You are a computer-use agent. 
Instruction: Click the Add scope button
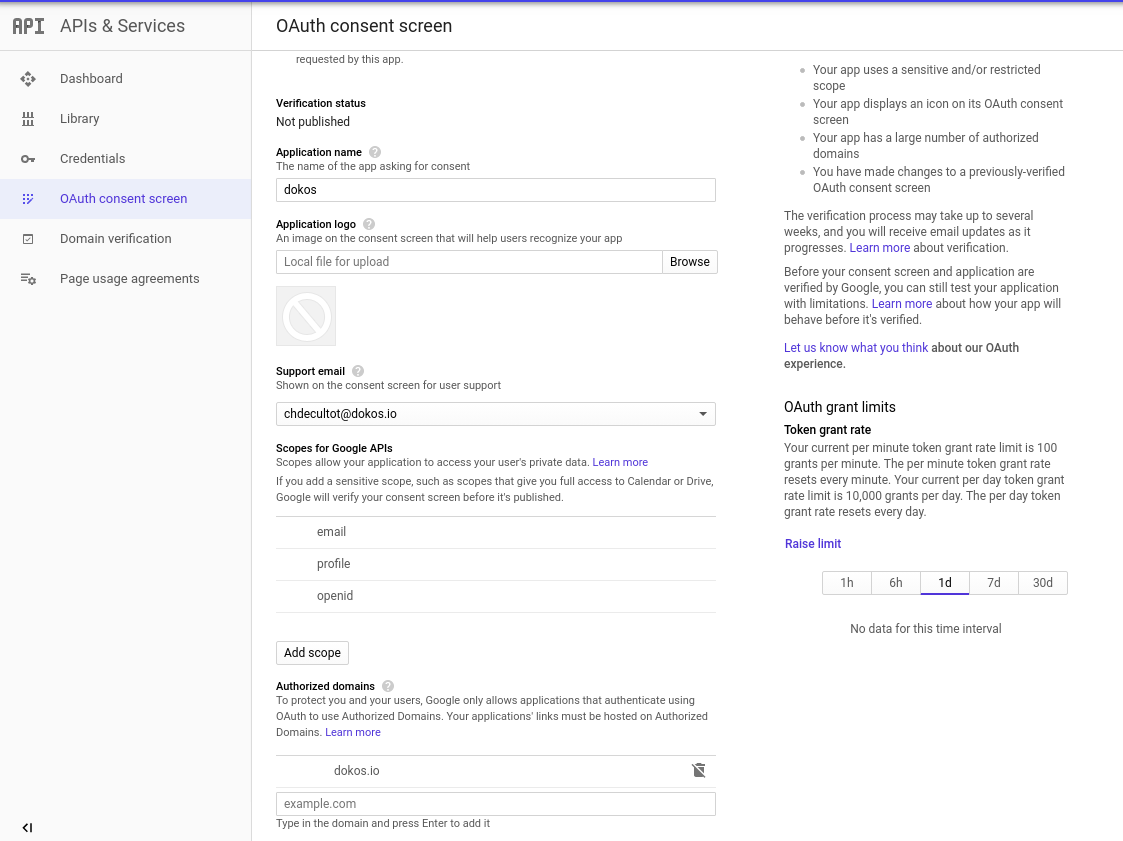pos(312,652)
